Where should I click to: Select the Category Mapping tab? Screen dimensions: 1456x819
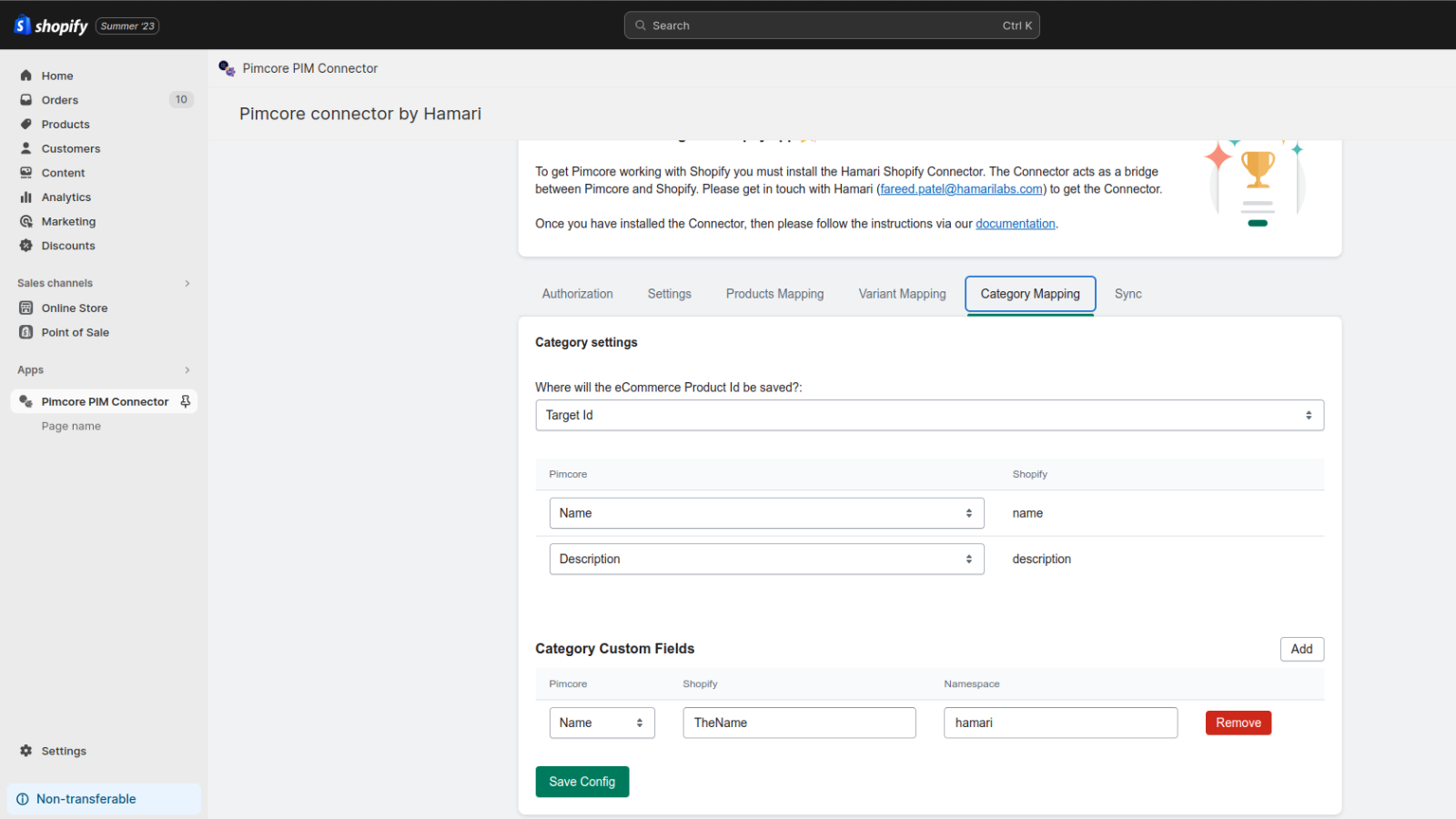(1030, 294)
